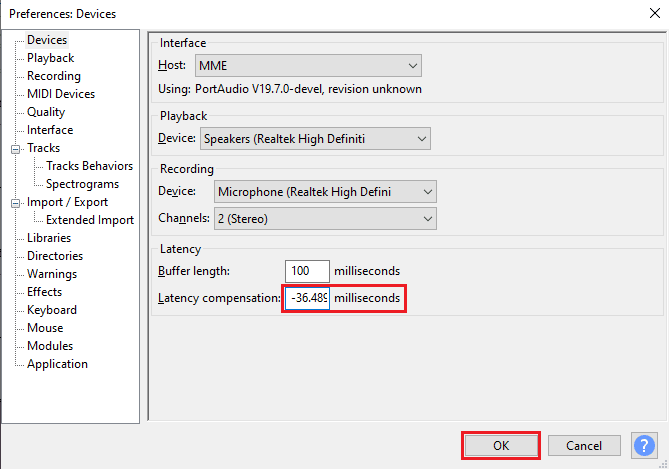Select the Tracks category label

[x=43, y=148]
